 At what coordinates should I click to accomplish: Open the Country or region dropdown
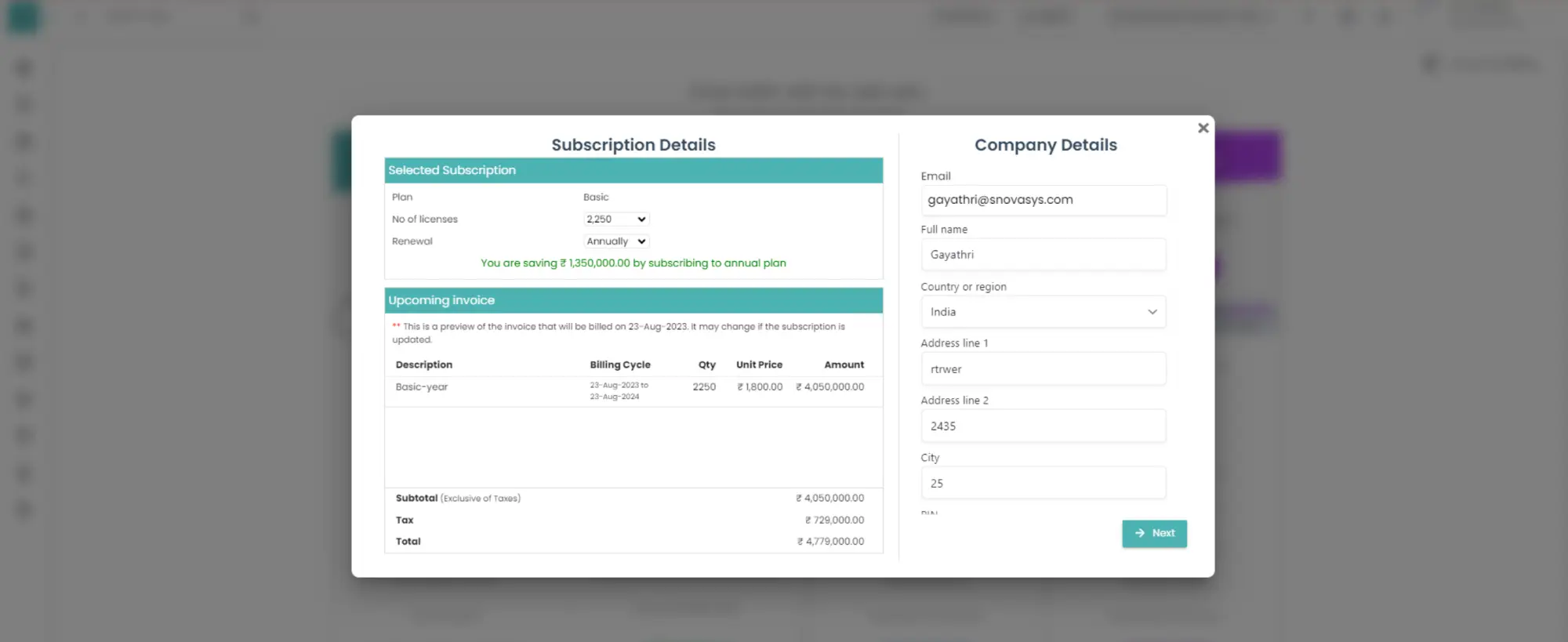tap(1043, 312)
